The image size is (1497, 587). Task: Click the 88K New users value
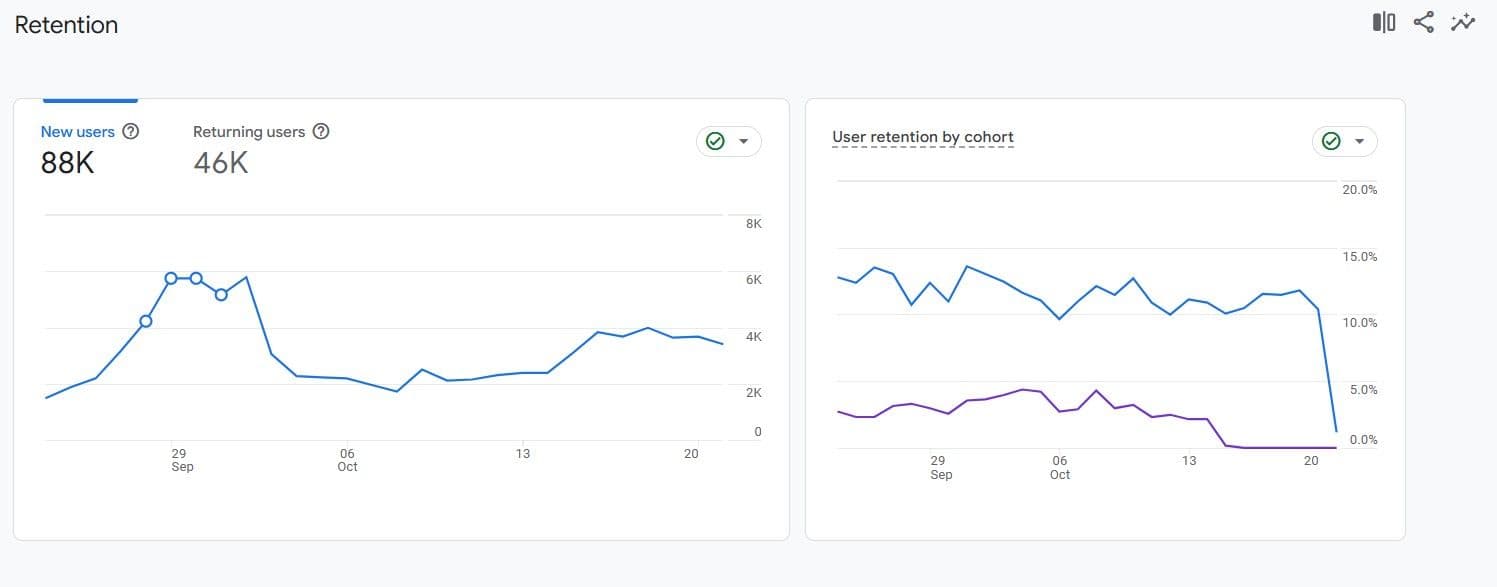[x=67, y=162]
